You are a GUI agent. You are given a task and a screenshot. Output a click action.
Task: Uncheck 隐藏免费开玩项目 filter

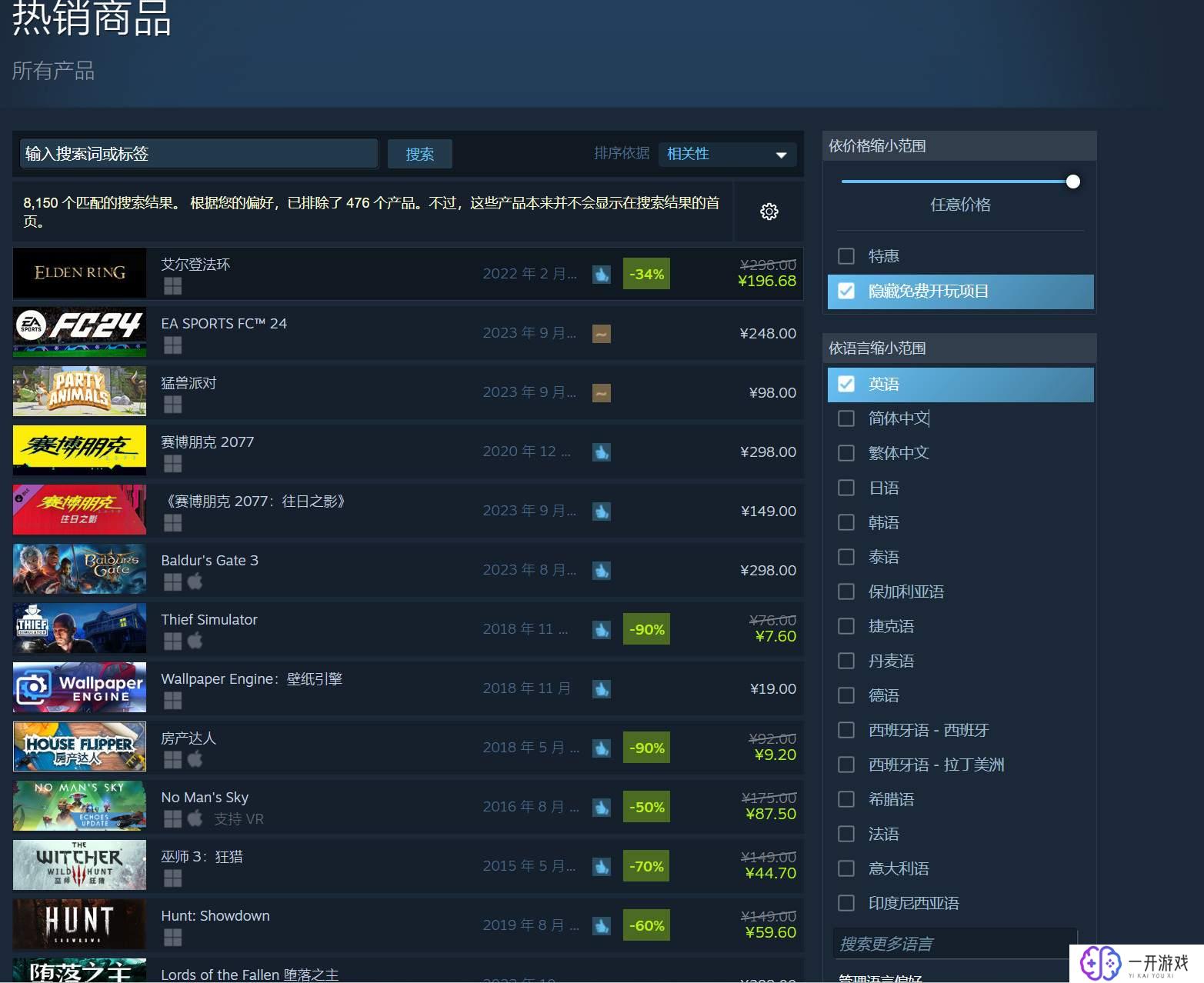pyautogui.click(x=846, y=291)
